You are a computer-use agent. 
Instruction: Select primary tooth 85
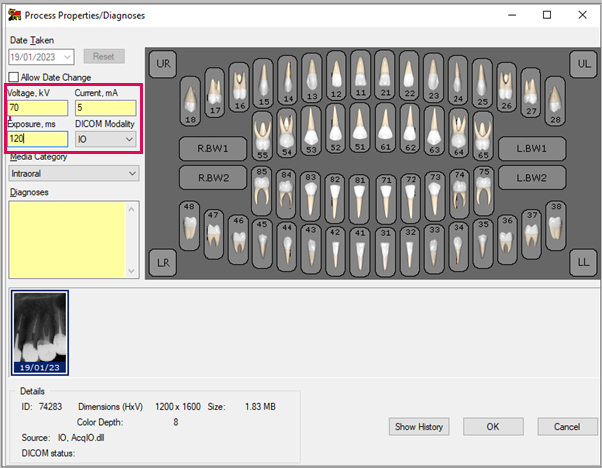[262, 190]
